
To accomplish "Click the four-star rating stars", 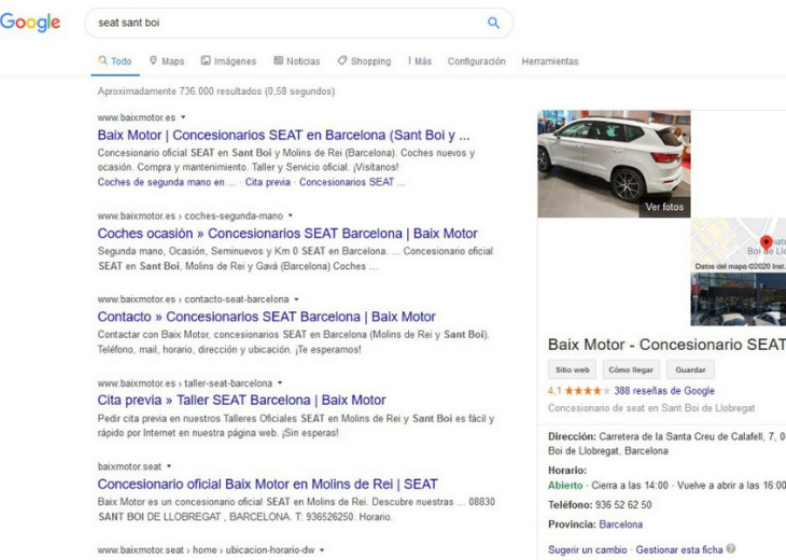I will pyautogui.click(x=587, y=391).
